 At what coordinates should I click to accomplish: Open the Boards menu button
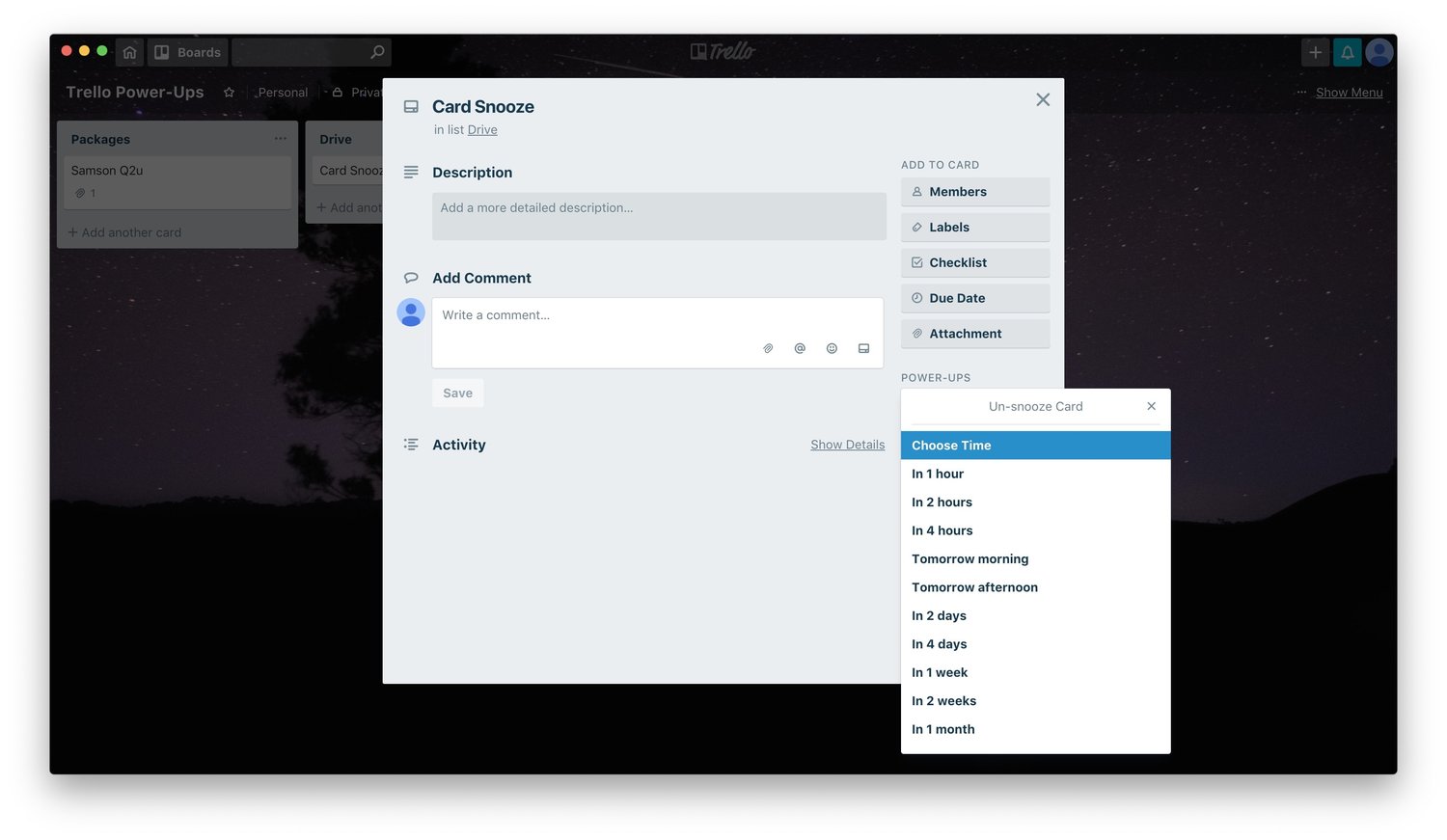pyautogui.click(x=188, y=52)
